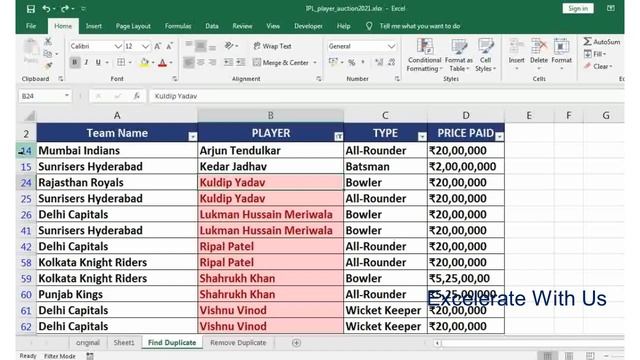Switch to the Formulas tab
The height and width of the screenshot is (360, 640).
pyautogui.click(x=178, y=26)
